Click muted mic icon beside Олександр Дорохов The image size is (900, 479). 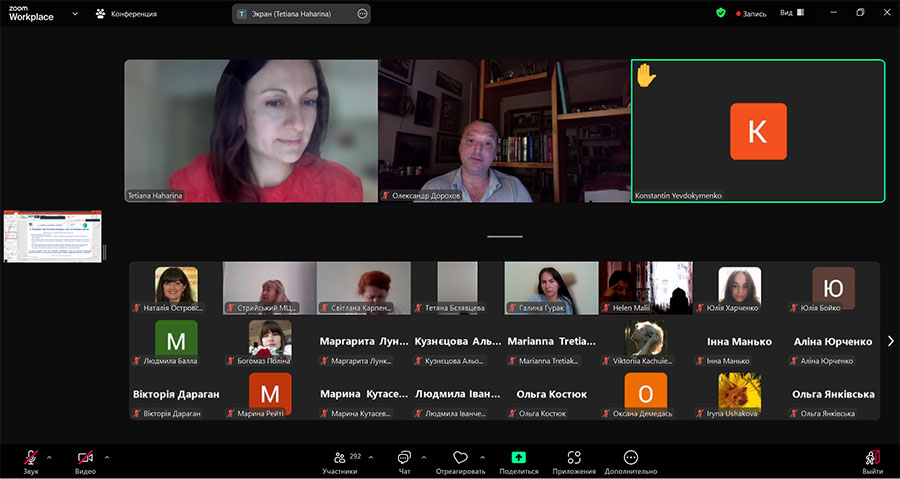click(387, 196)
